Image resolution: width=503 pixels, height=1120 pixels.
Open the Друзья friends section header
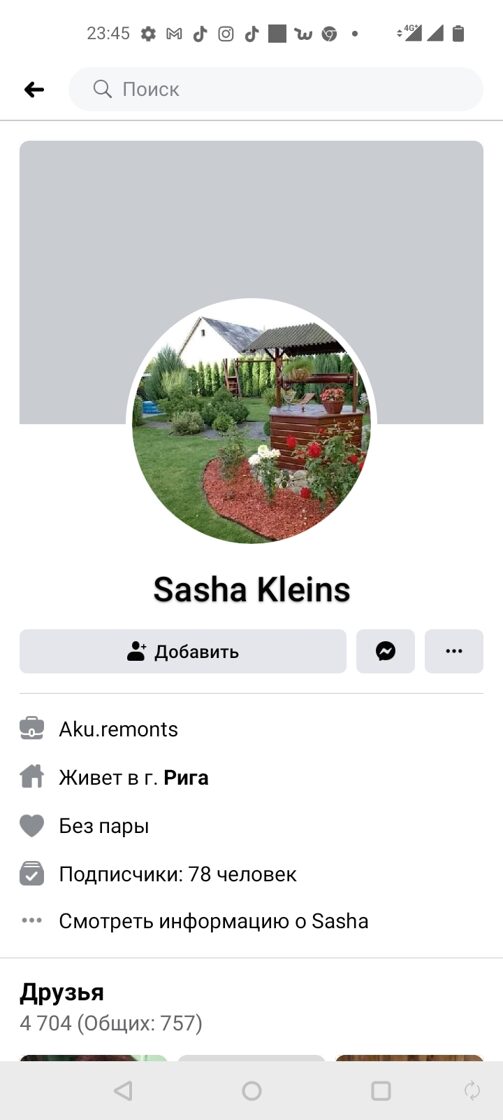[61, 992]
